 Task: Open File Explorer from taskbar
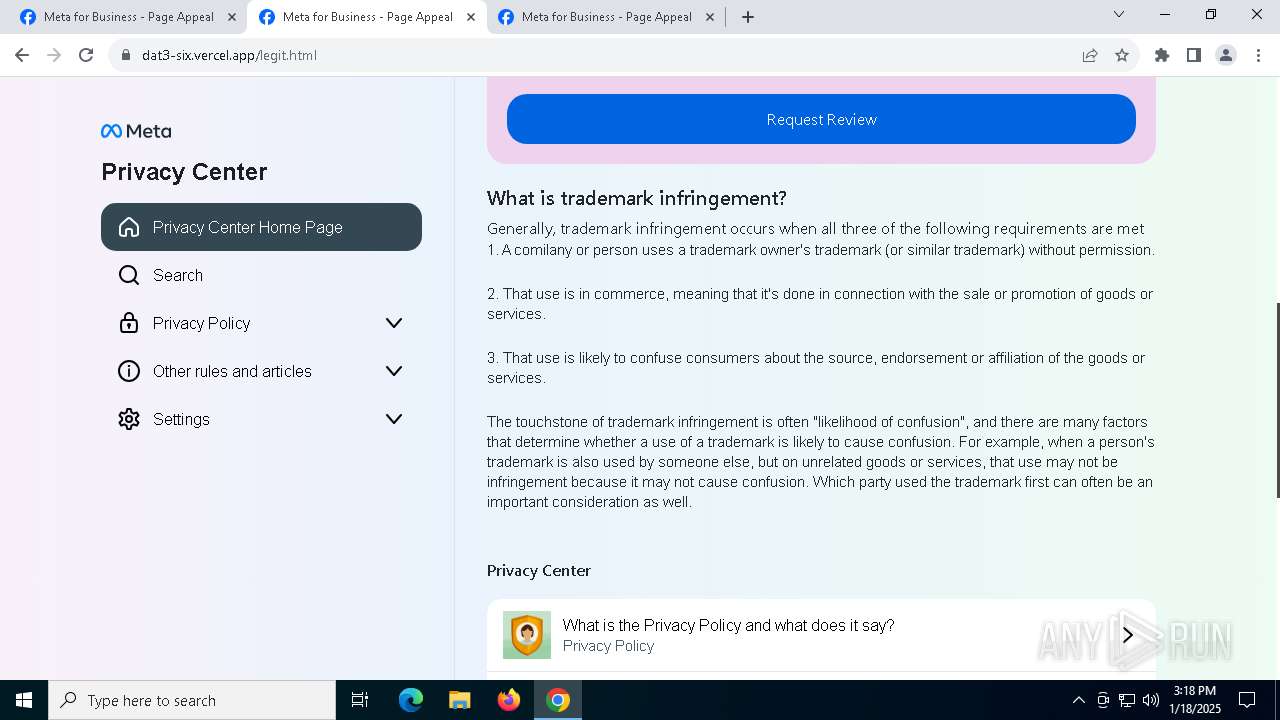point(459,700)
